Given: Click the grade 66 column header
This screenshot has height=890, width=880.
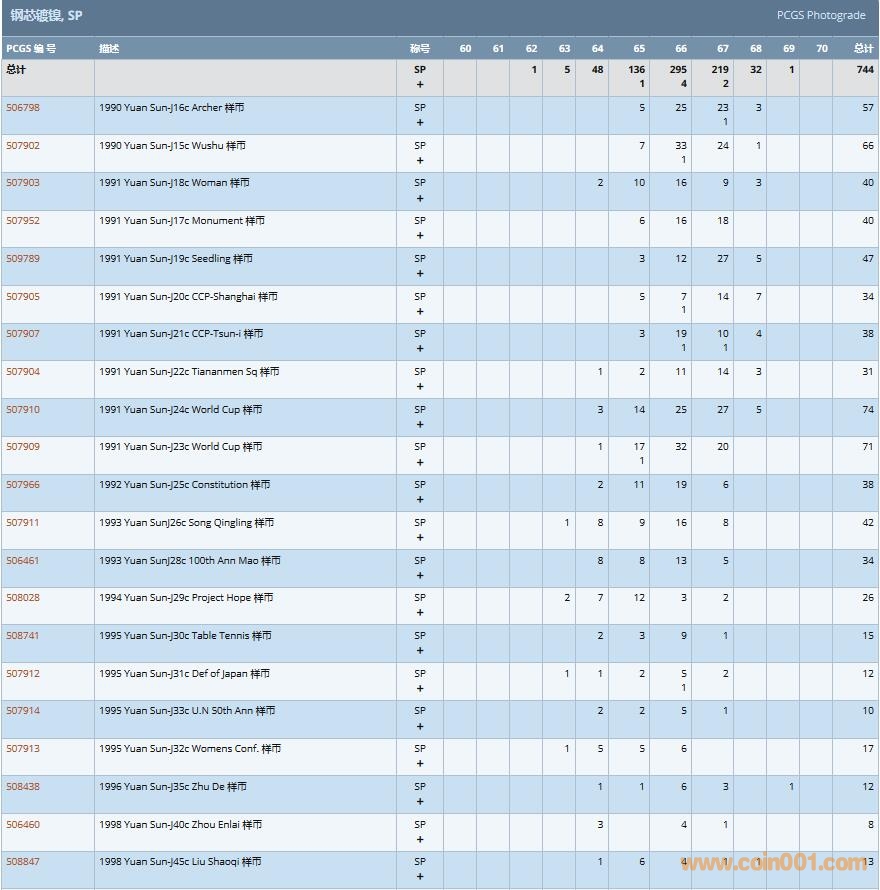Looking at the screenshot, I should [681, 48].
